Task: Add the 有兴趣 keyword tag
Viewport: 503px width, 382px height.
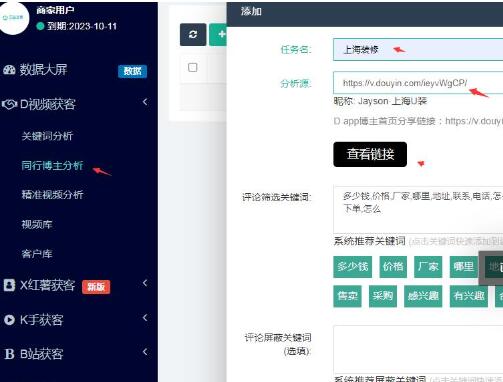Action: [x=469, y=296]
